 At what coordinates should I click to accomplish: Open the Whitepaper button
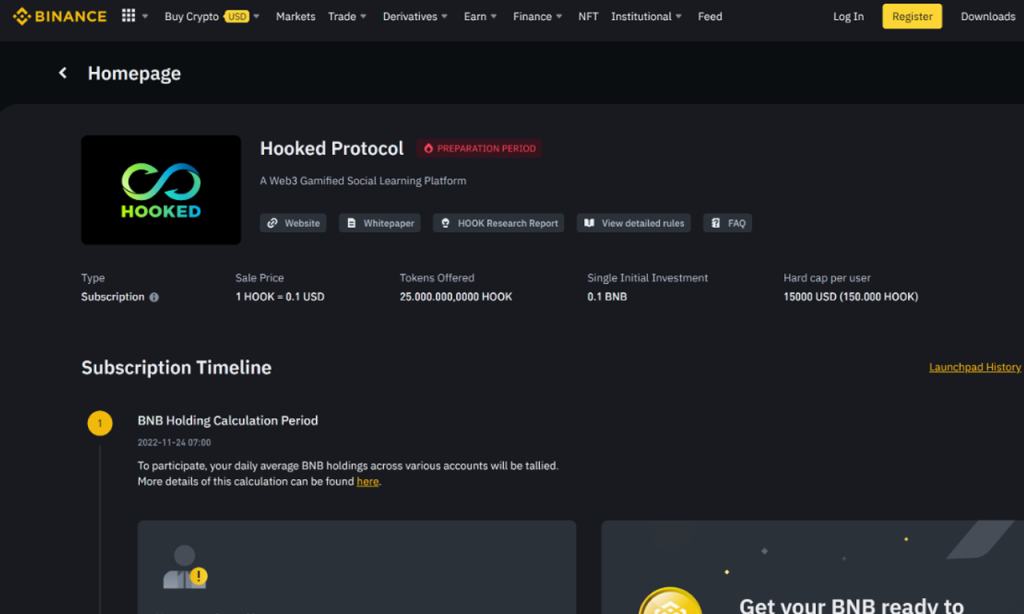click(379, 223)
